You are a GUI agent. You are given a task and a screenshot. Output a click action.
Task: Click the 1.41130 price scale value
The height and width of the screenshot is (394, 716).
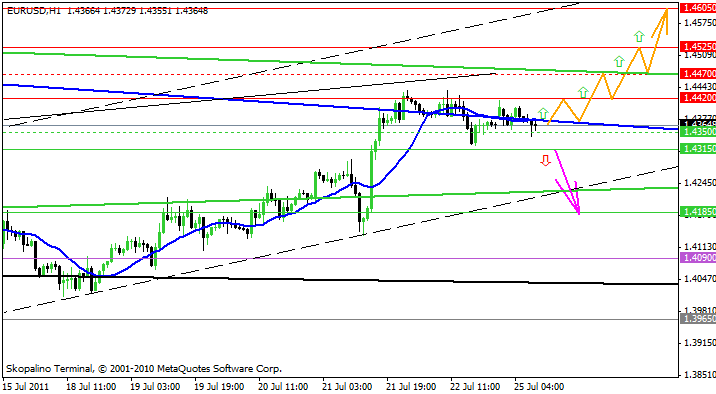coord(700,247)
